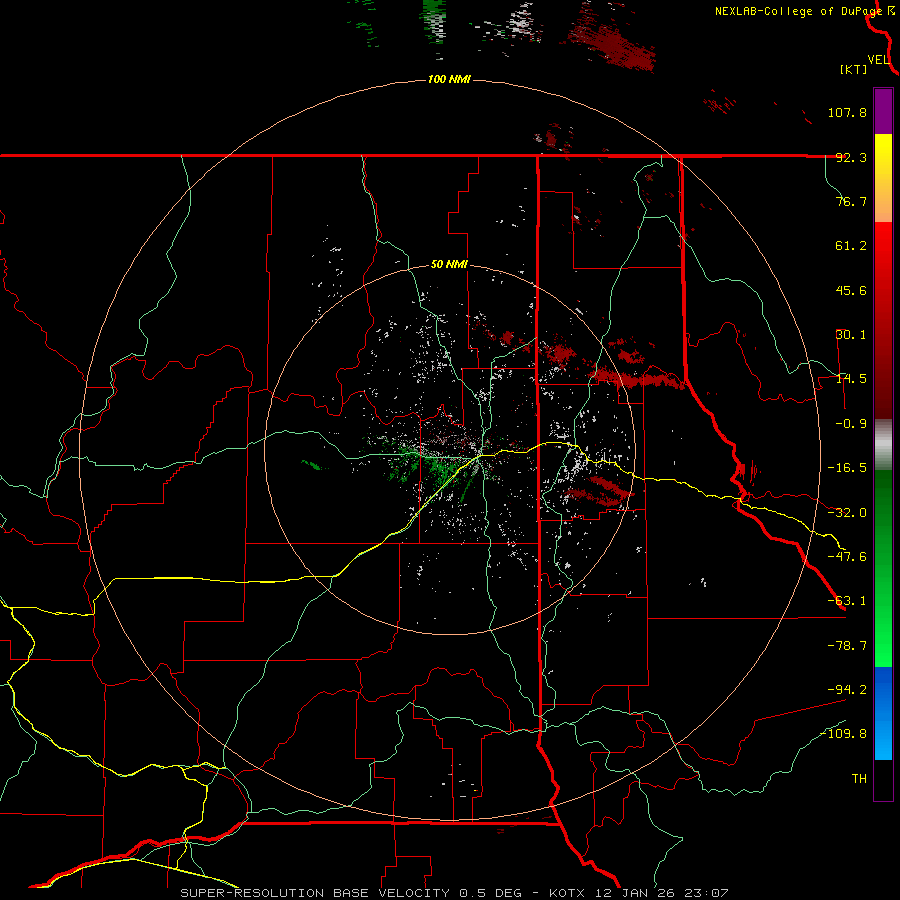Click the 30.1 legend value
Image resolution: width=900 pixels, height=900 pixels.
tap(851, 335)
